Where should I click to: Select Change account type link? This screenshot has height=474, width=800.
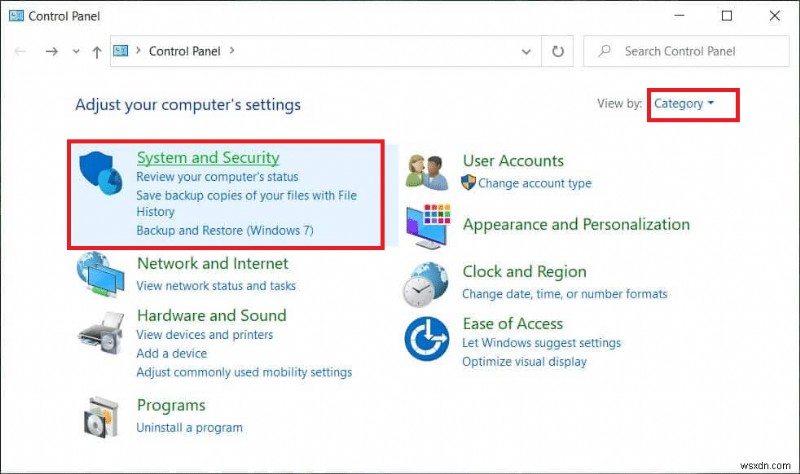534,183
